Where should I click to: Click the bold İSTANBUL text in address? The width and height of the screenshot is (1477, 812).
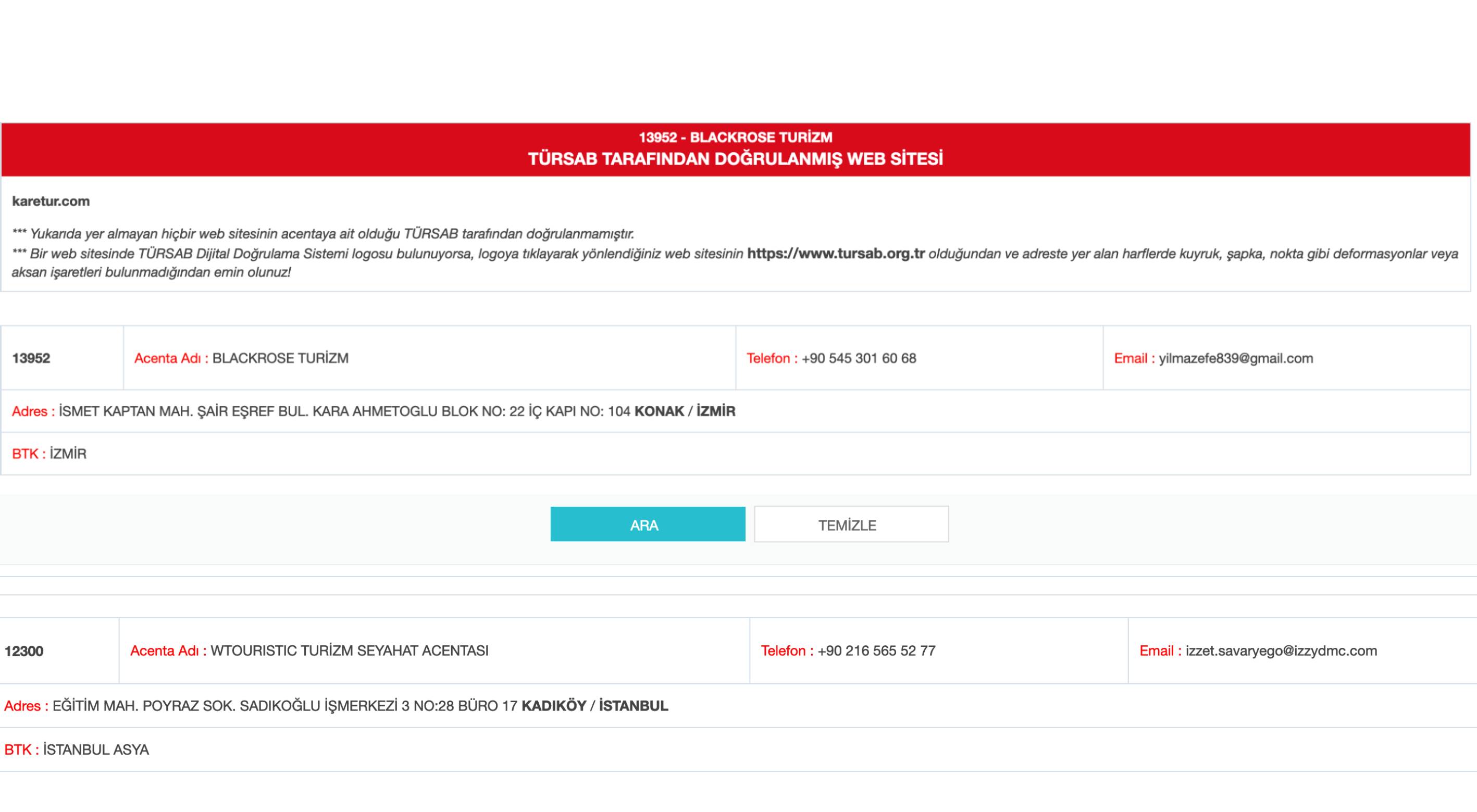(x=634, y=705)
